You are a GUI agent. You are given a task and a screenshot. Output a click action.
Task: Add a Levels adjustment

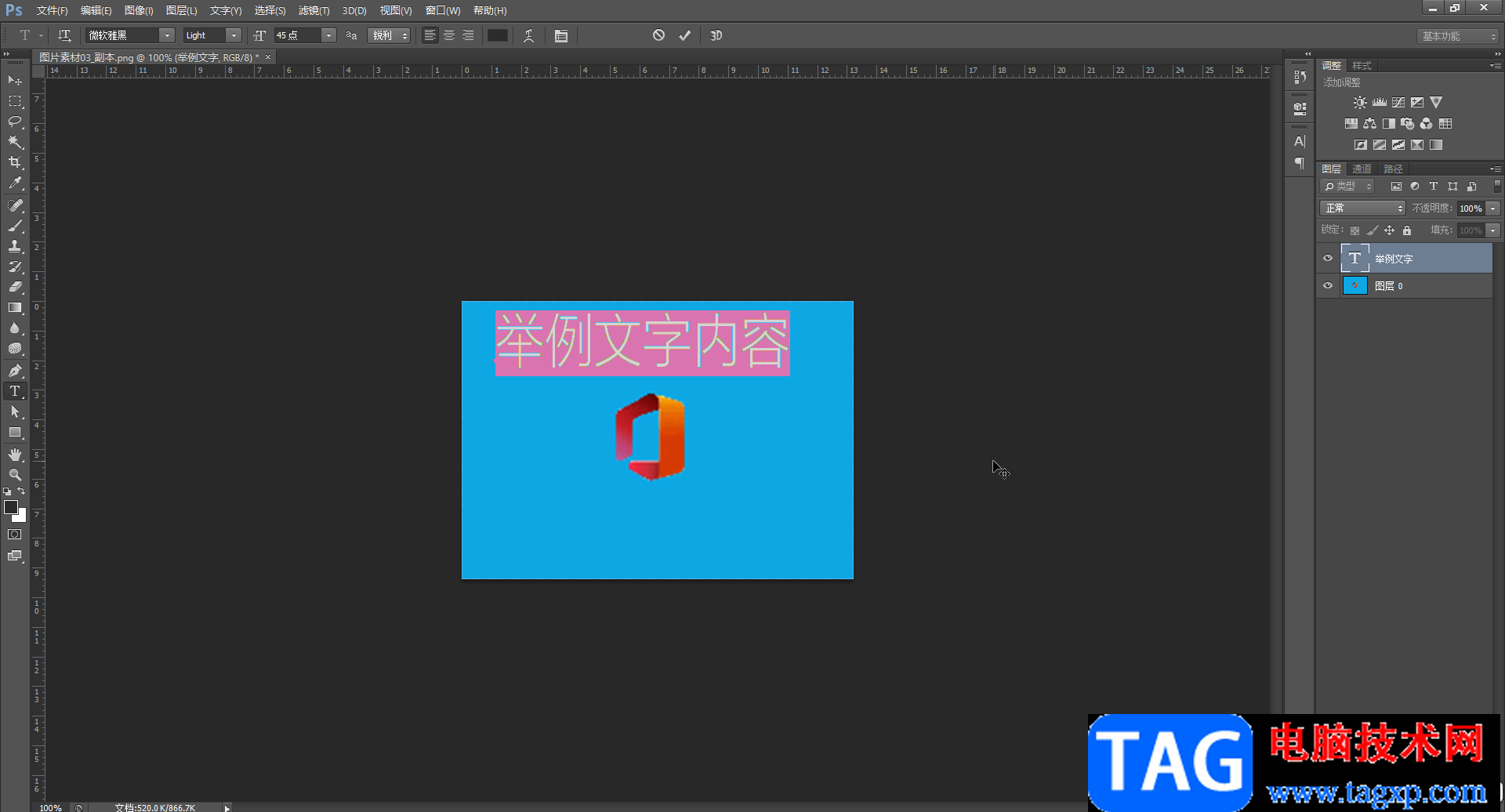tap(1380, 103)
